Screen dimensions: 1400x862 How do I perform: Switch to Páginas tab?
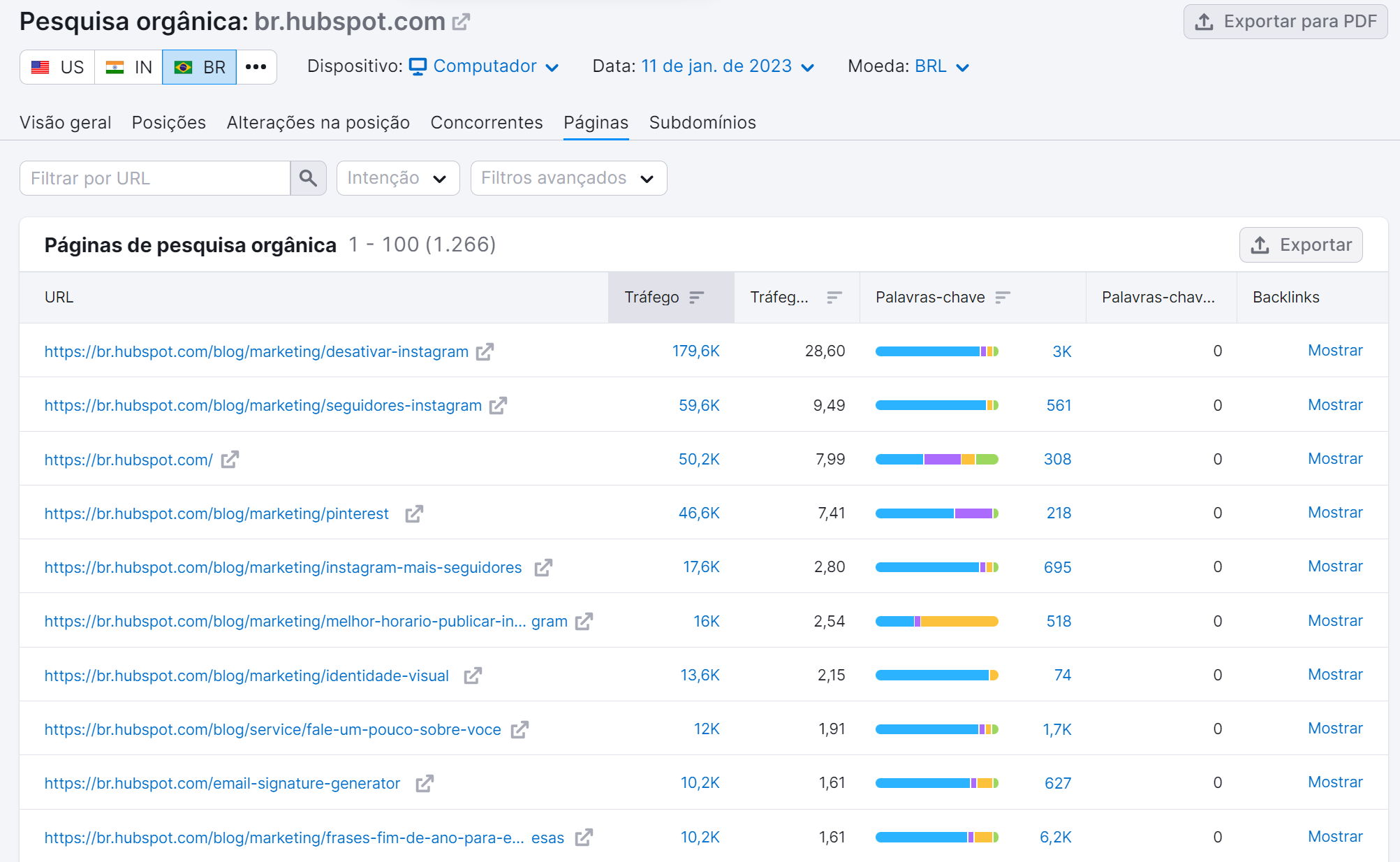point(596,122)
